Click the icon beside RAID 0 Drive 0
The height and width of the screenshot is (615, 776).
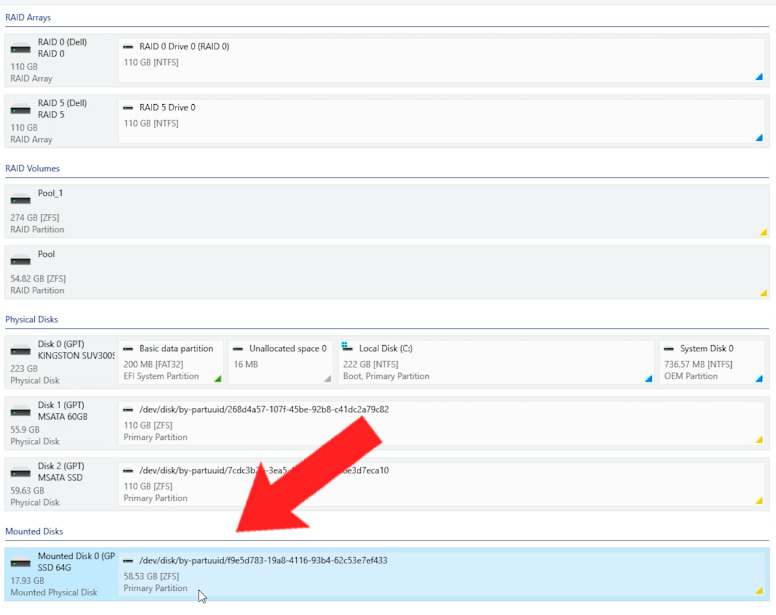128,47
